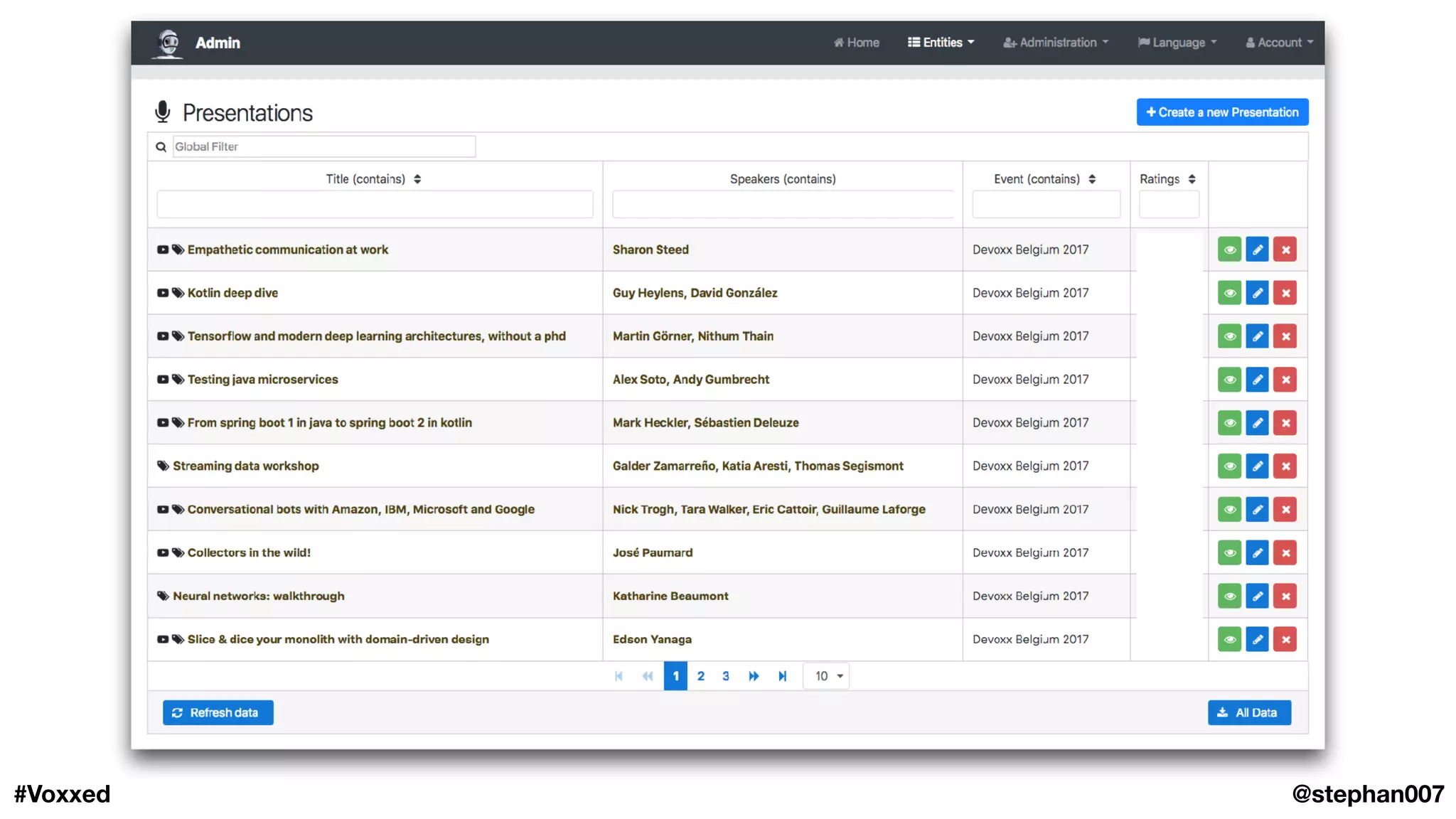View the Tensorflow deep learning presentation

1229,336
